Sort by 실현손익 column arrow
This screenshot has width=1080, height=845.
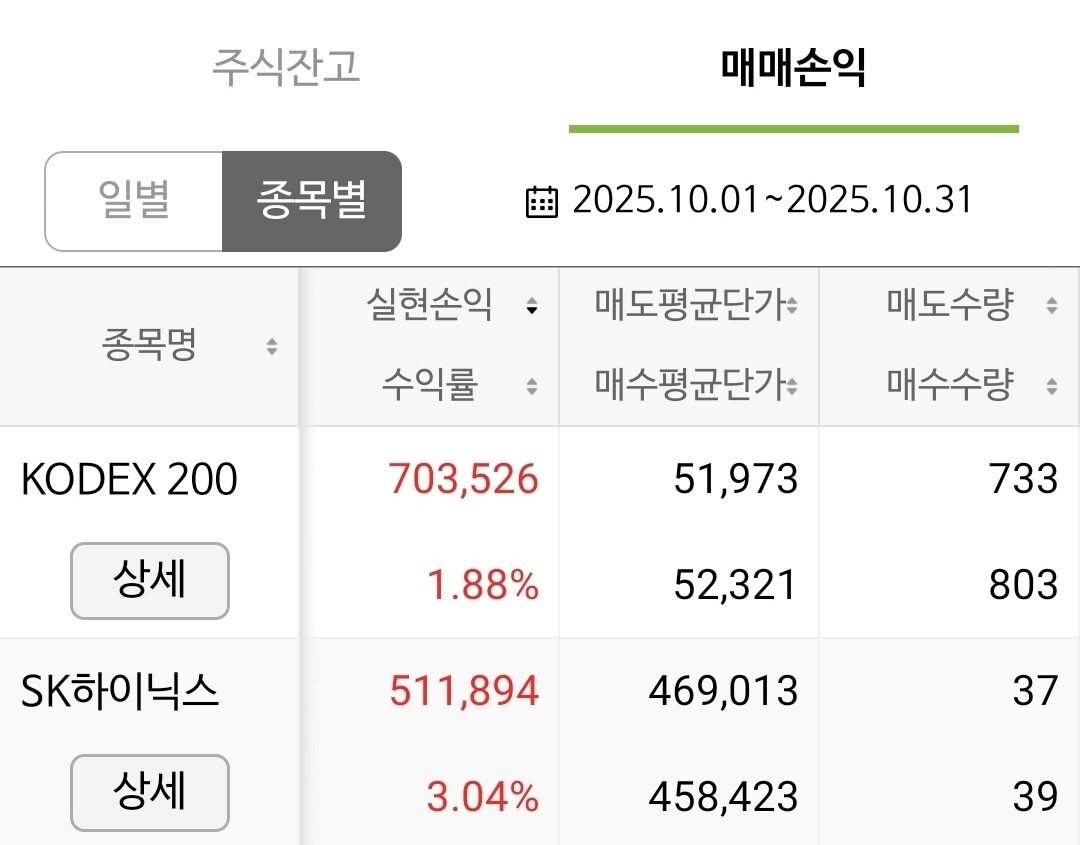(x=532, y=305)
